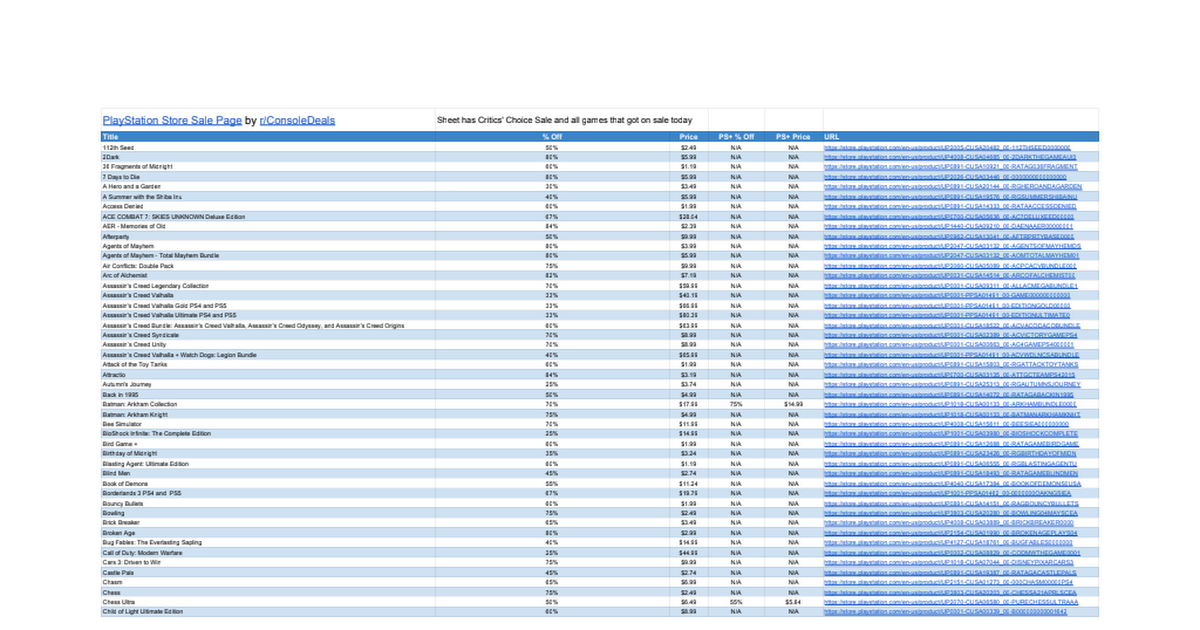This screenshot has height=630, width=1200.
Task: Select the 'Book of Demons' title cell
Action: [x=269, y=483]
